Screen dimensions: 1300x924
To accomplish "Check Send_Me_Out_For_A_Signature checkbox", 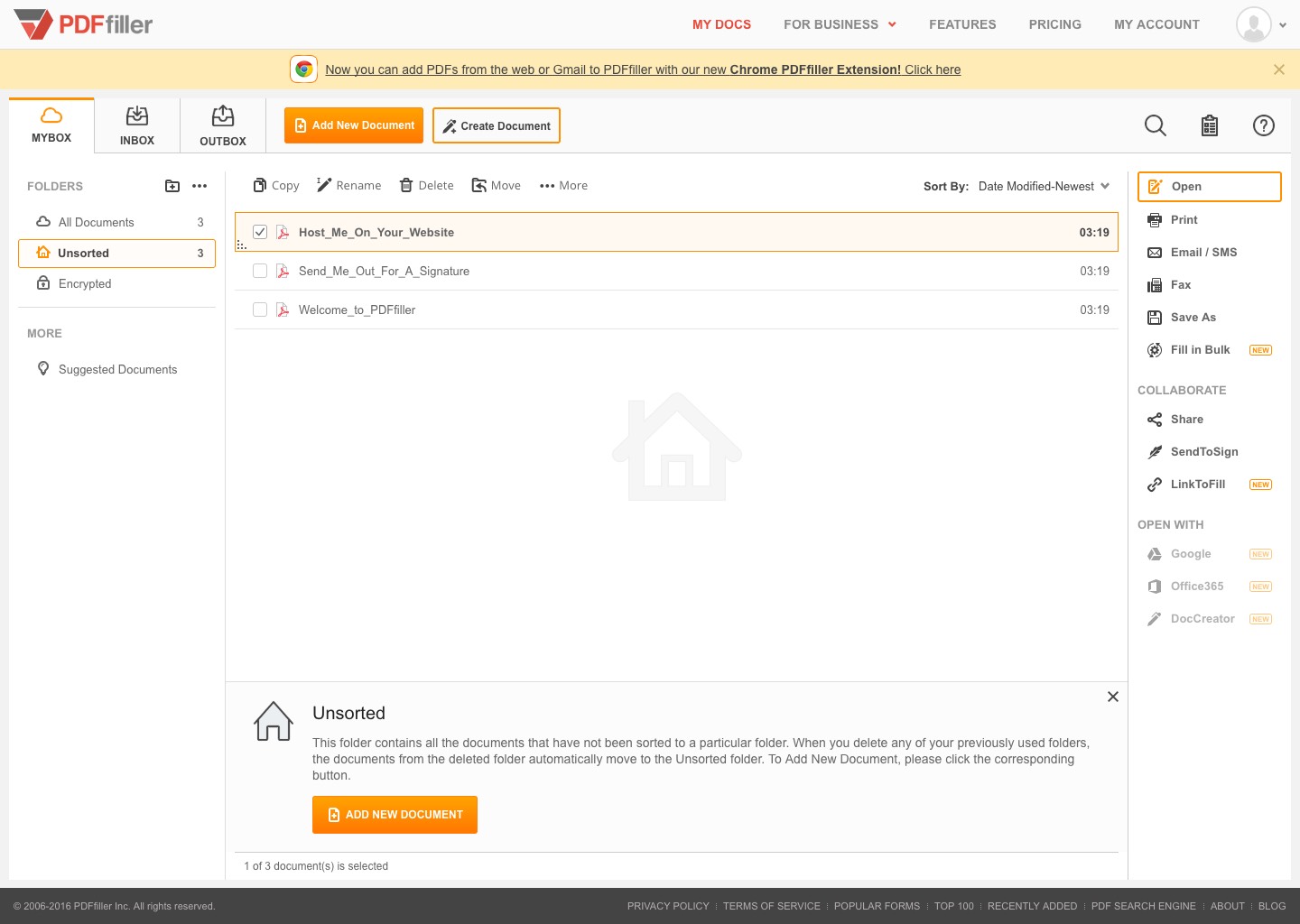I will pos(260,271).
